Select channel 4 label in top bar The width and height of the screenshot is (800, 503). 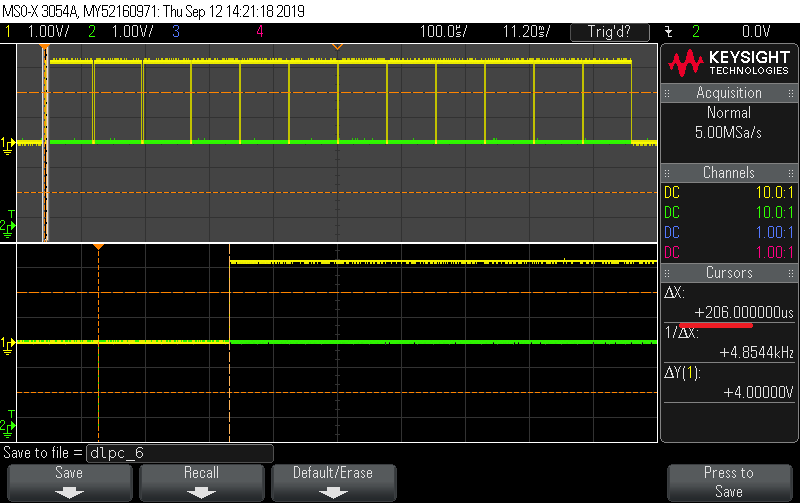click(x=260, y=32)
